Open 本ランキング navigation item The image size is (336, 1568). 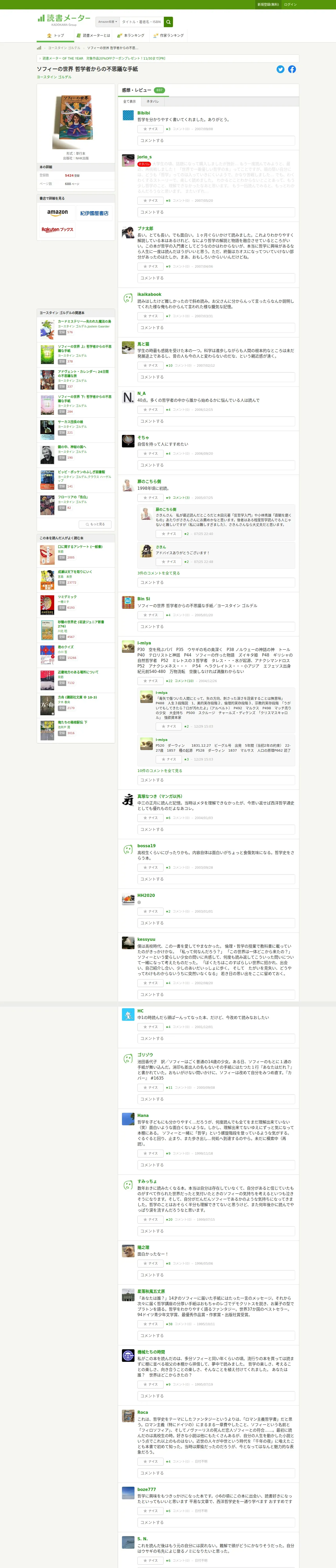click(131, 36)
